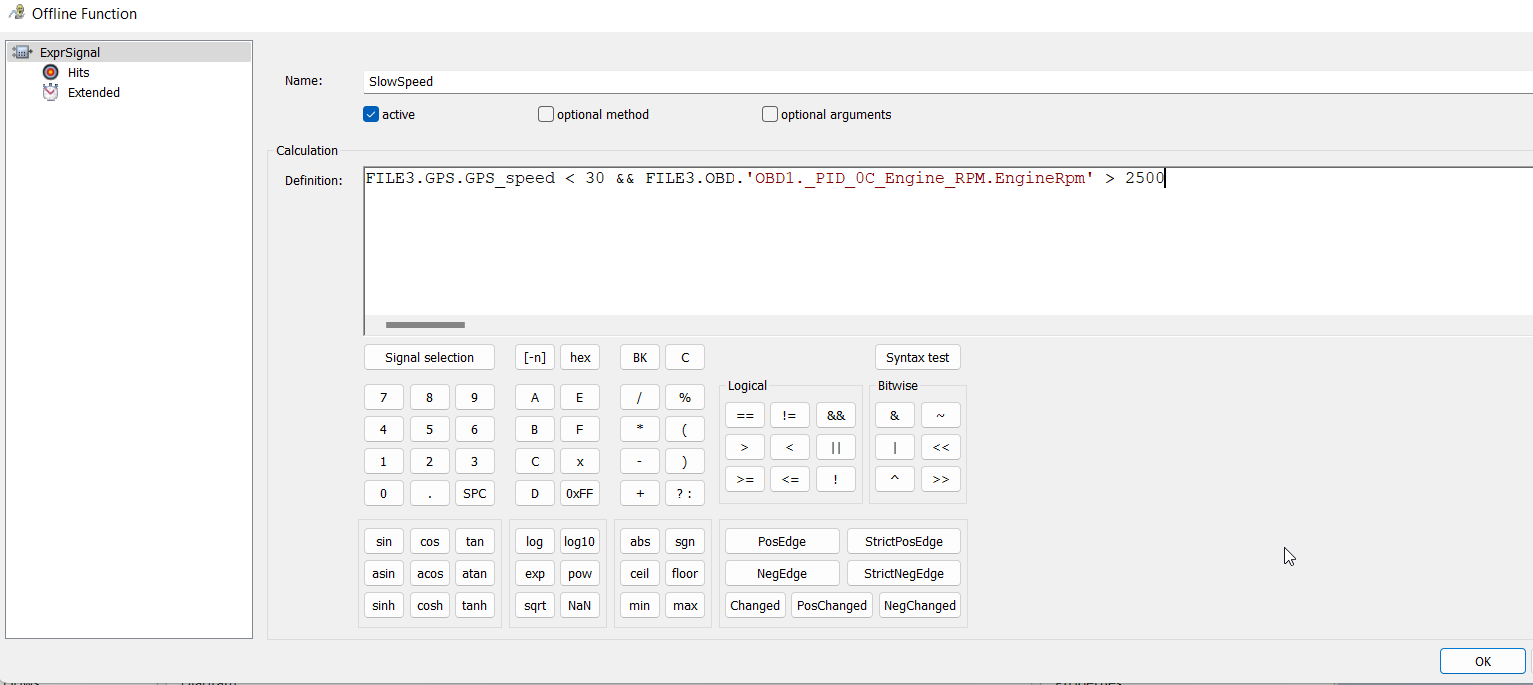The height and width of the screenshot is (685, 1533).
Task: Insert the modulo % operator
Action: (x=685, y=397)
